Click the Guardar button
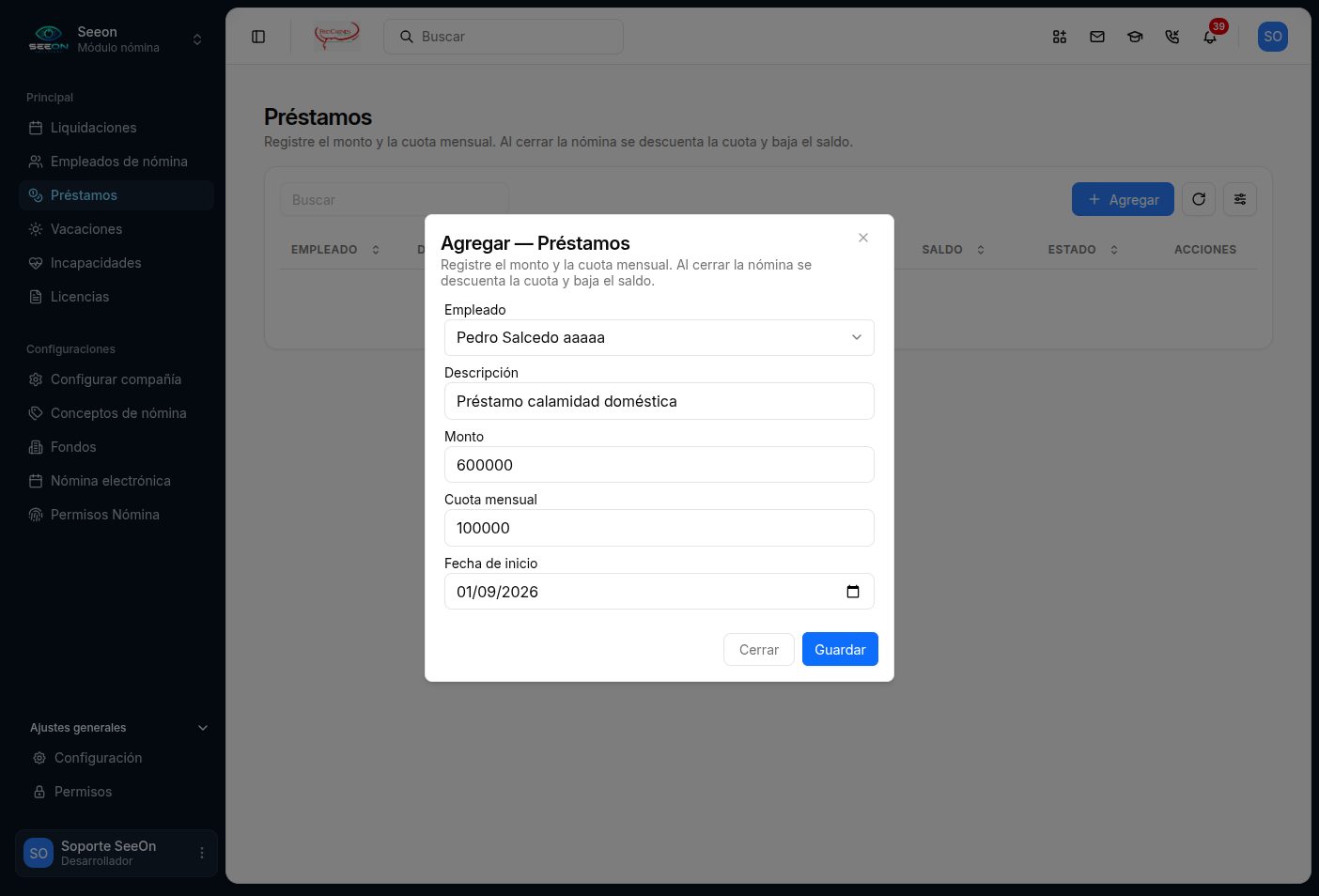The height and width of the screenshot is (896, 1319). (x=840, y=649)
